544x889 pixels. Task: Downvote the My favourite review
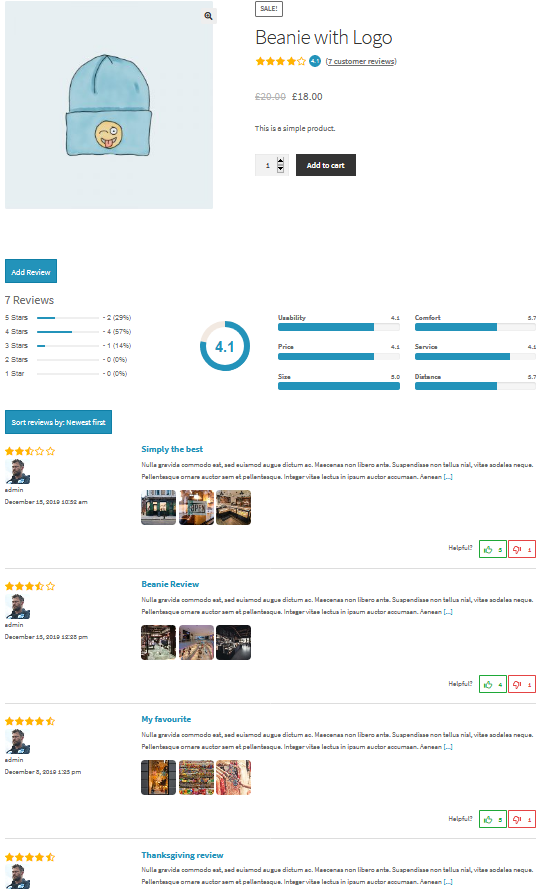522,819
